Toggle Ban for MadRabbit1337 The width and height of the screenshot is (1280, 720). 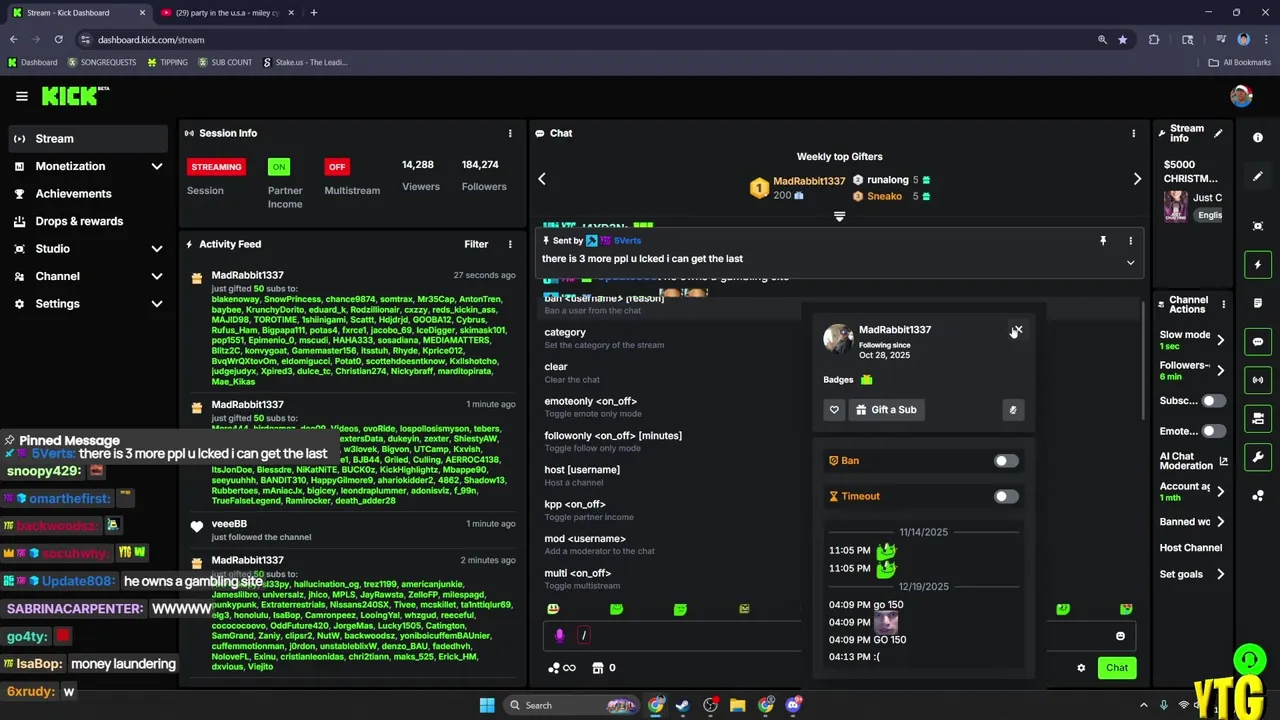point(1006,461)
